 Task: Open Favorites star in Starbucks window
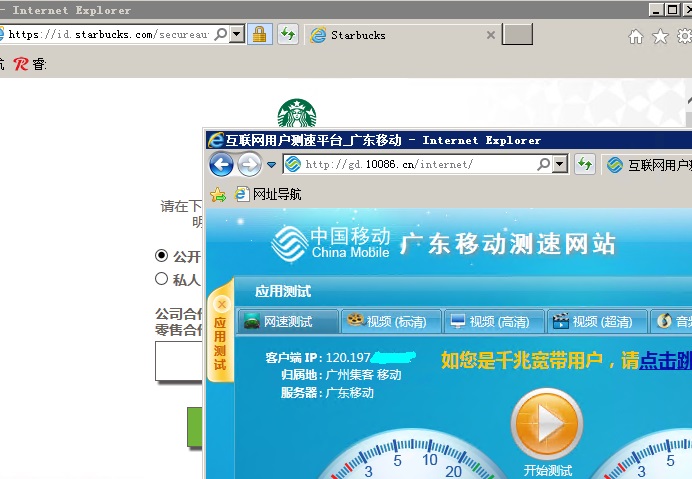[x=660, y=36]
